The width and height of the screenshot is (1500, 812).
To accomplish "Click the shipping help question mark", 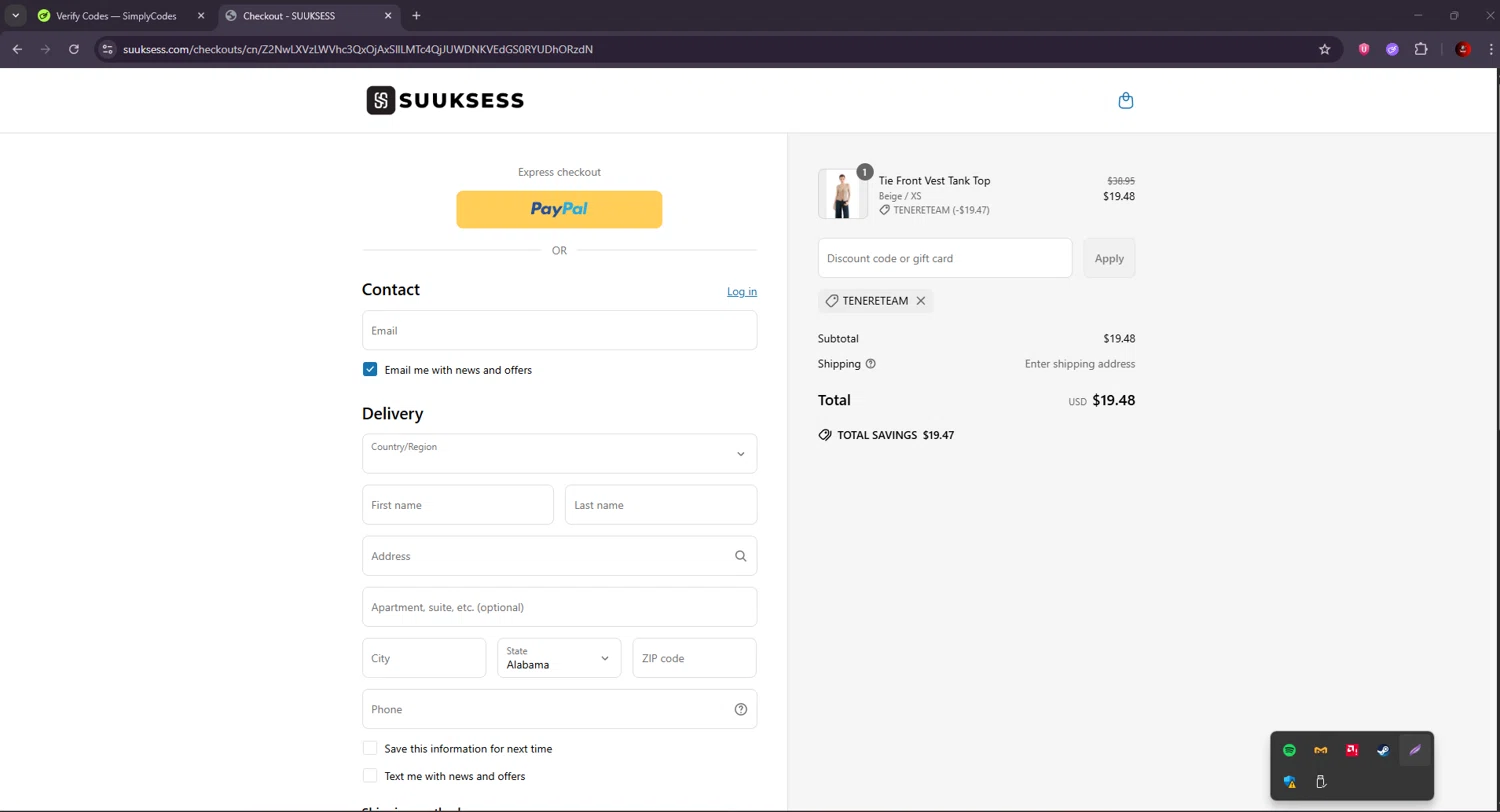I will 870,364.
